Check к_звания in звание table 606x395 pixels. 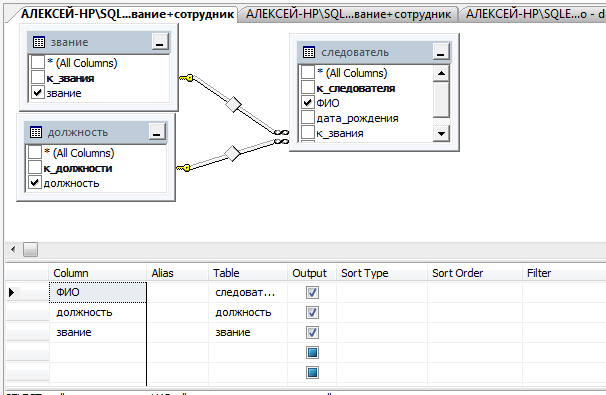tap(37, 77)
